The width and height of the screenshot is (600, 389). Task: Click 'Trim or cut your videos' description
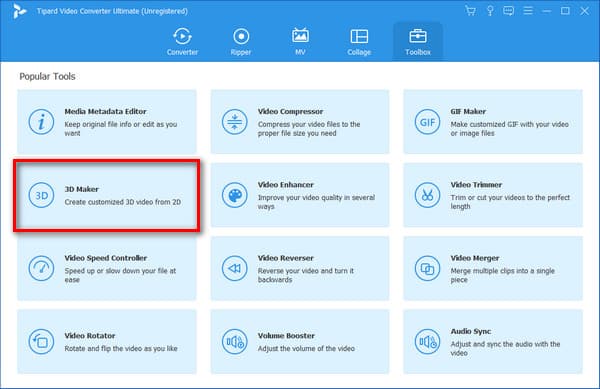coord(510,202)
